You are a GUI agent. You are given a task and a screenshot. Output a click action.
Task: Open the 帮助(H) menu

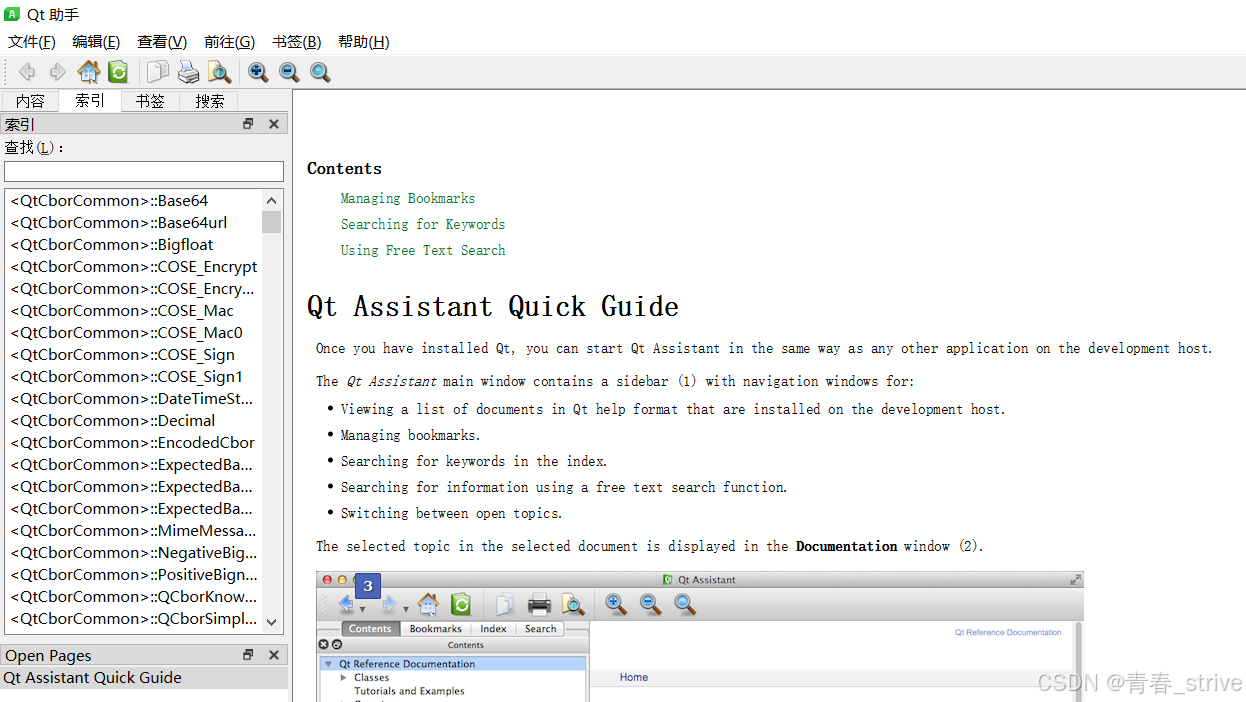363,42
